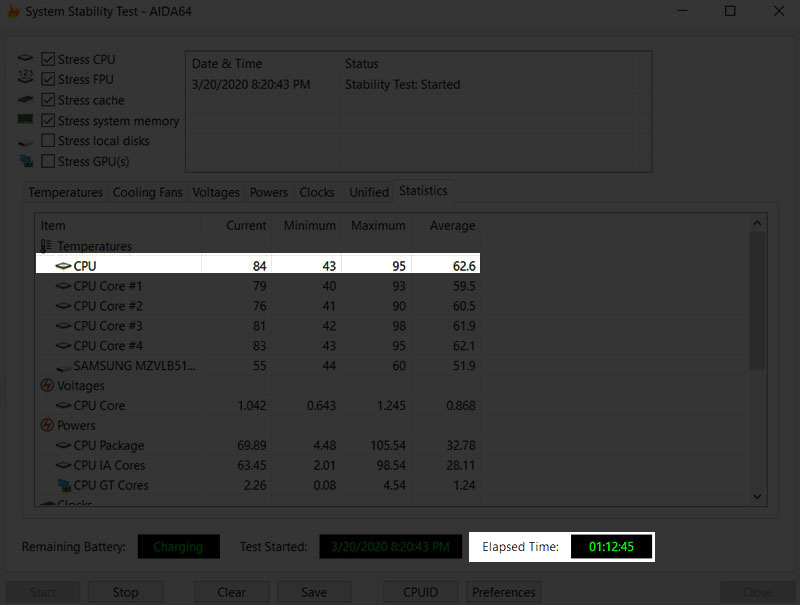800x605 pixels.
Task: Click the Save button
Action: click(314, 592)
